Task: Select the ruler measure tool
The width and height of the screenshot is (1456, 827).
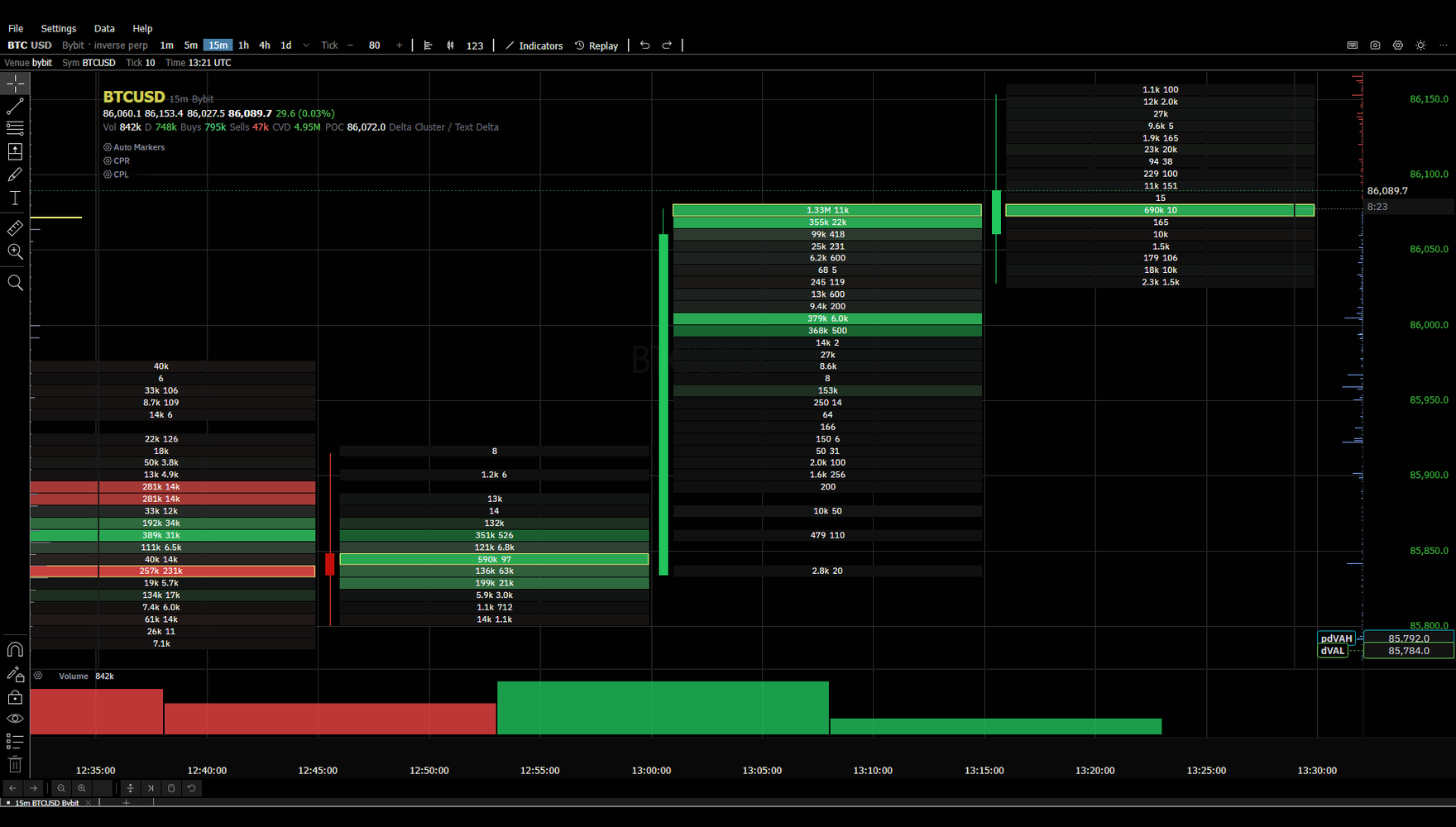Action: pyautogui.click(x=15, y=228)
